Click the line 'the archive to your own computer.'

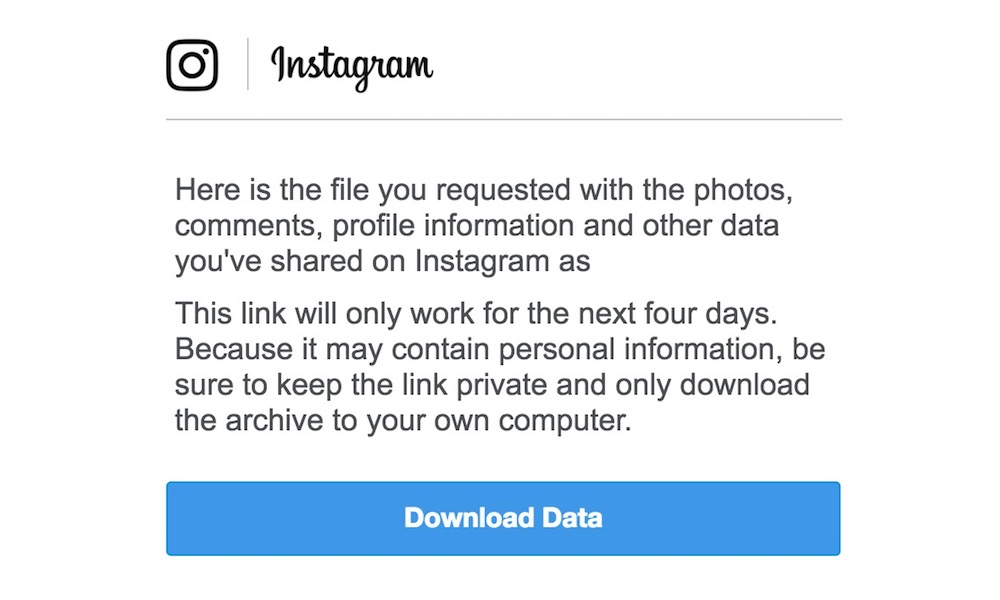(x=403, y=421)
